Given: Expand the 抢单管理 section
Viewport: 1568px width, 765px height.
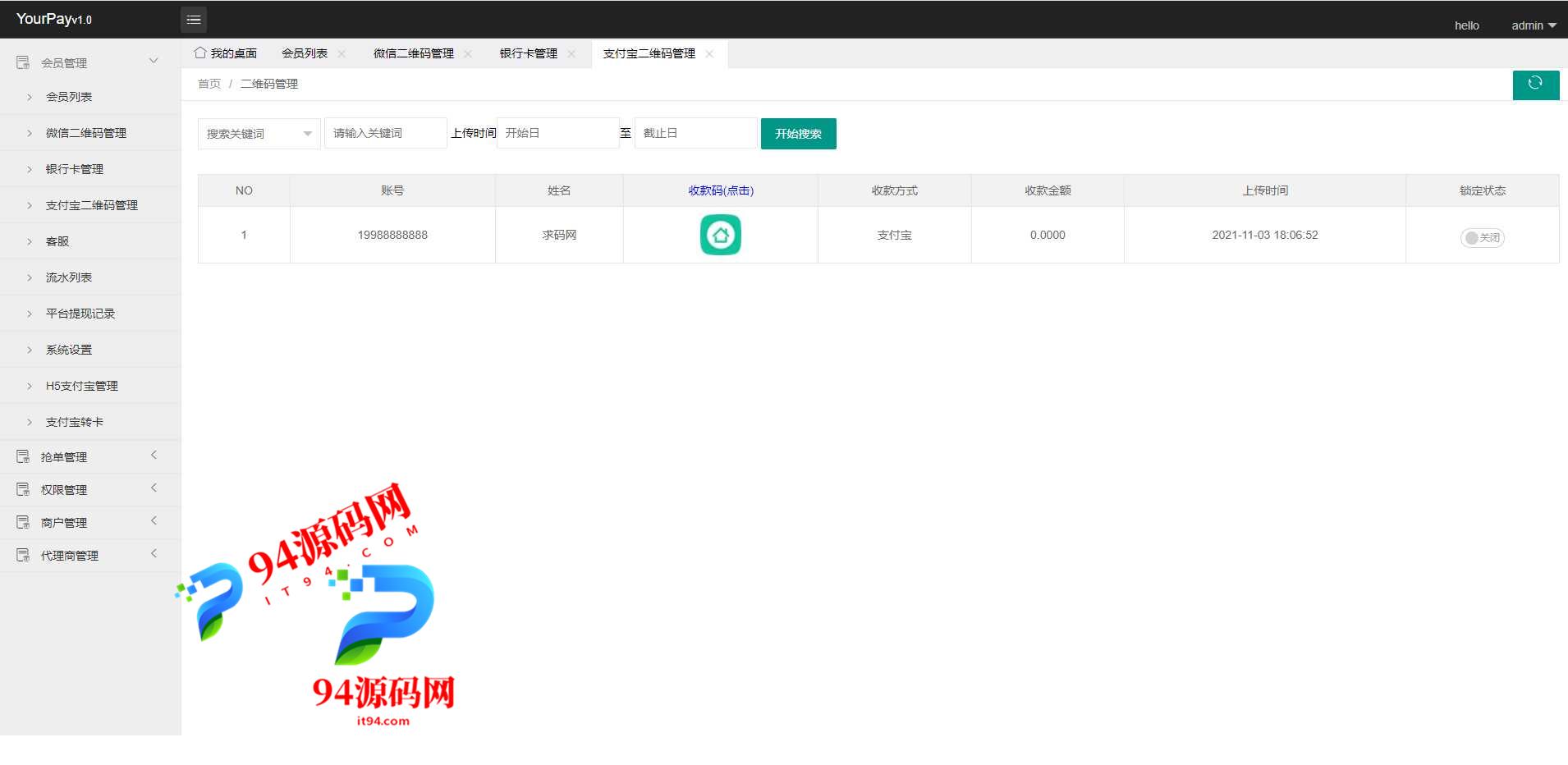Looking at the screenshot, I should coord(154,455).
